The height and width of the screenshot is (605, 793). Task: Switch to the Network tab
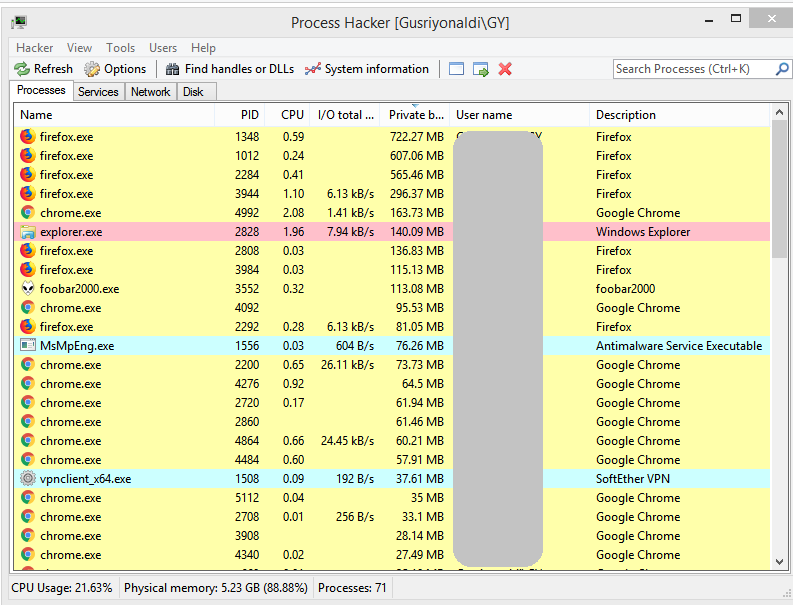pyautogui.click(x=150, y=92)
